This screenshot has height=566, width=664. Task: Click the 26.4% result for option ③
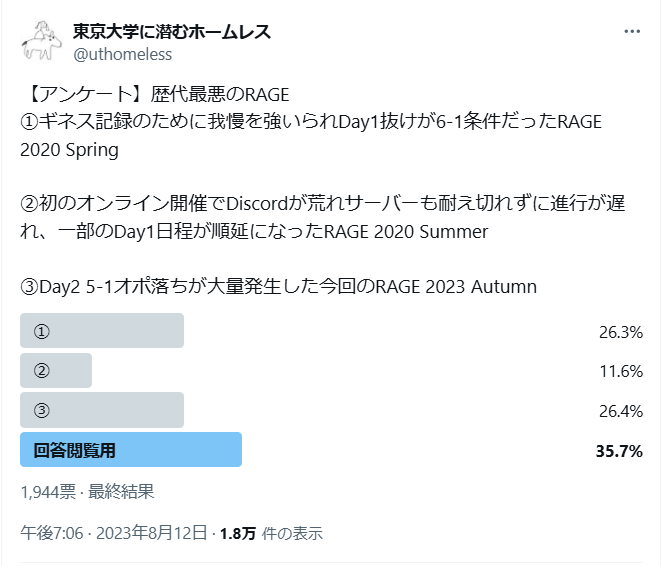click(x=621, y=411)
